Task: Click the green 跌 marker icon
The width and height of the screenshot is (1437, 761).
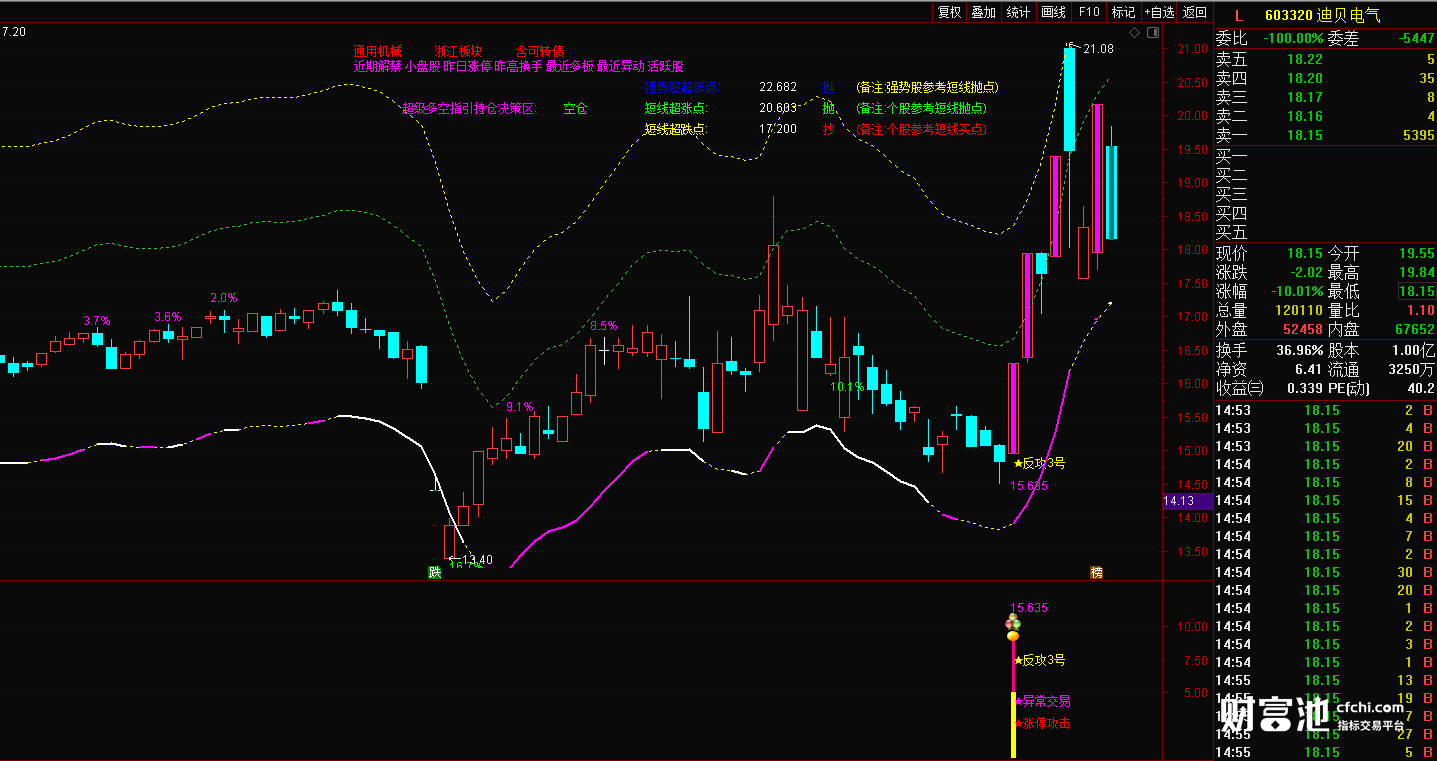Action: pos(434,573)
